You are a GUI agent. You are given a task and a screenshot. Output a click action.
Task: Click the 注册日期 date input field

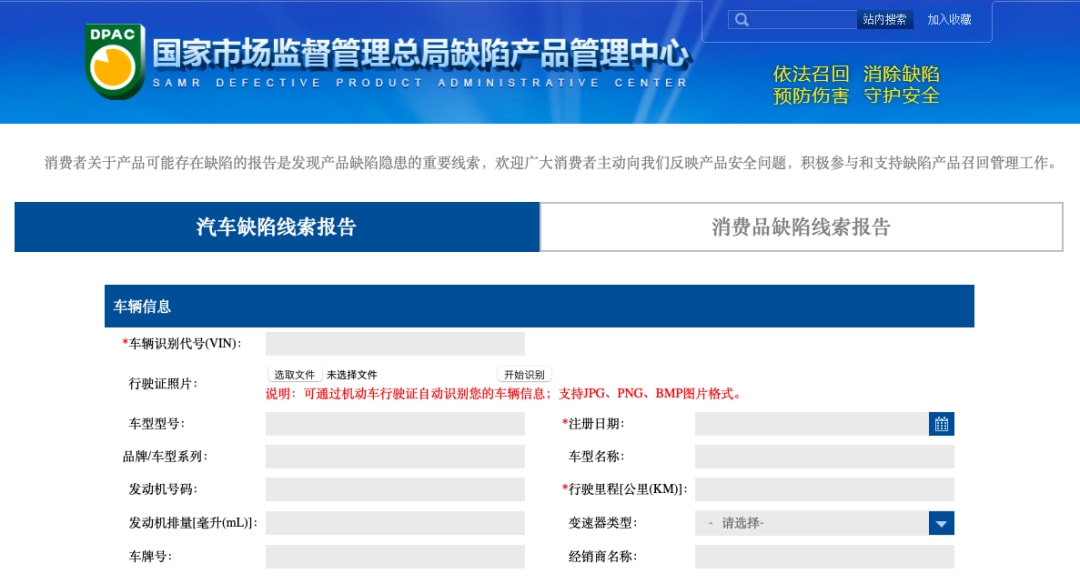[811, 424]
